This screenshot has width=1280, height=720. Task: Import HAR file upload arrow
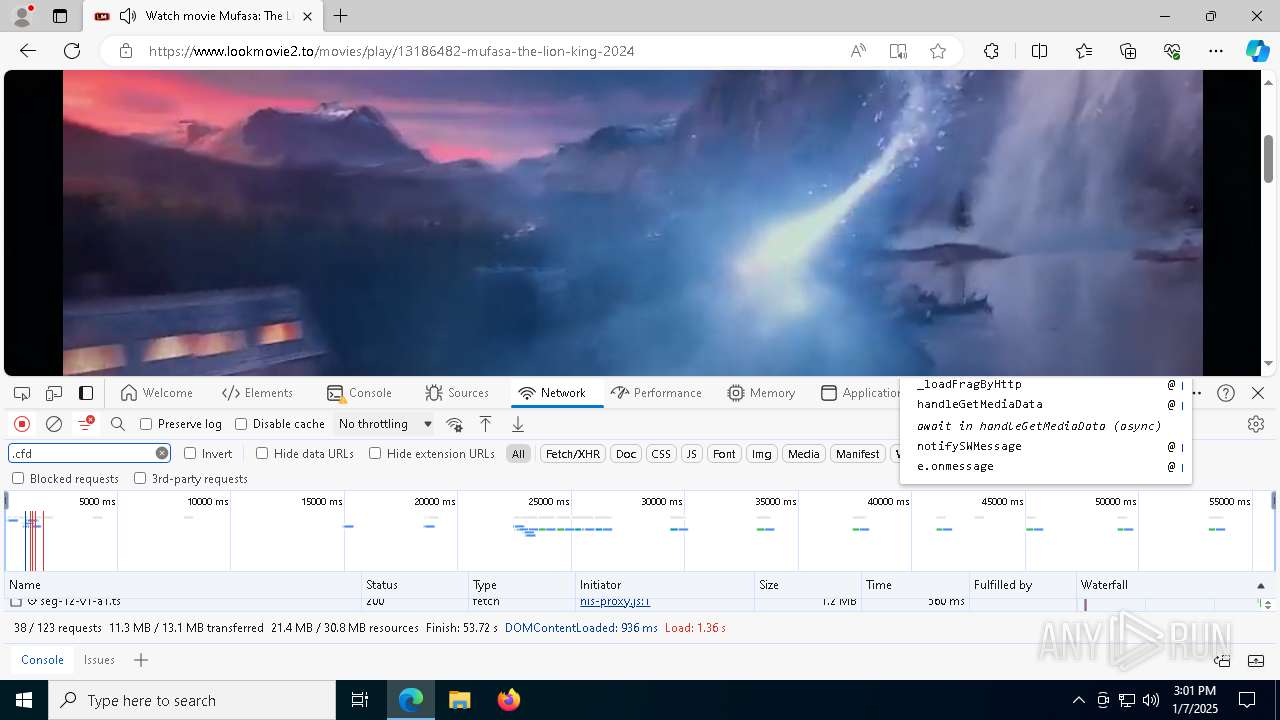[485, 424]
